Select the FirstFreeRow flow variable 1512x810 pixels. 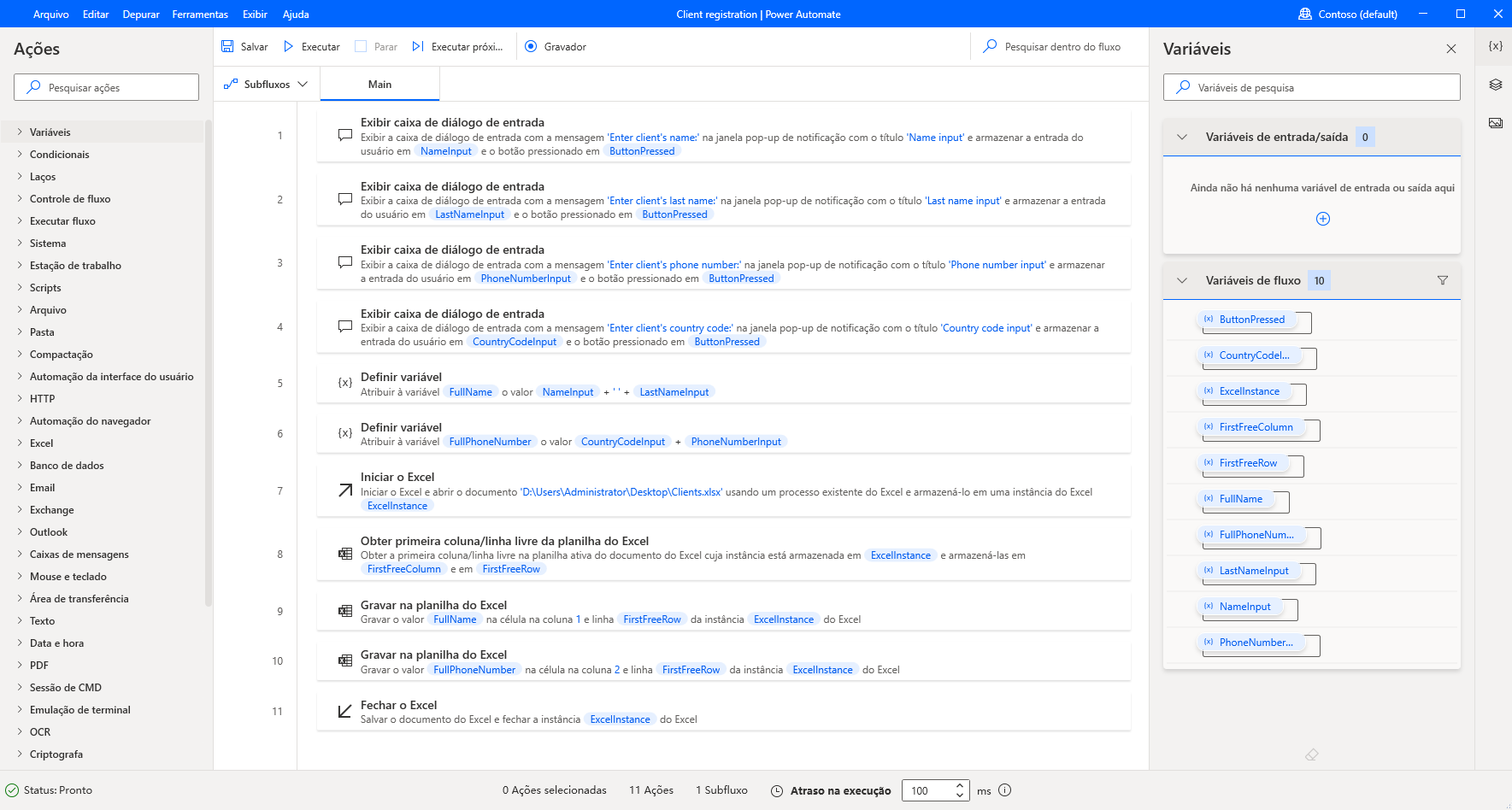coord(1242,463)
